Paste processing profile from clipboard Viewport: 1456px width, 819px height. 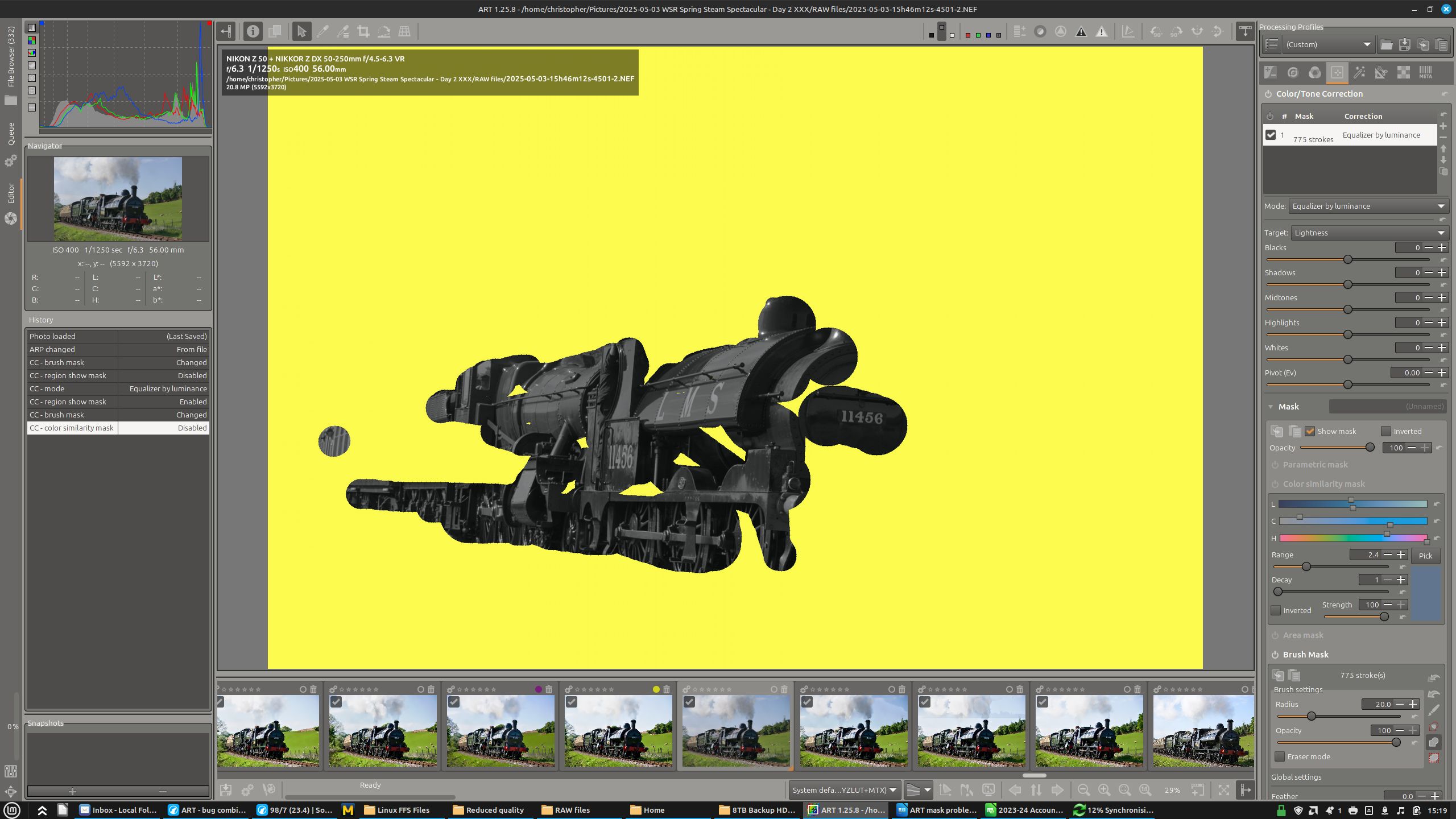coord(1441,44)
